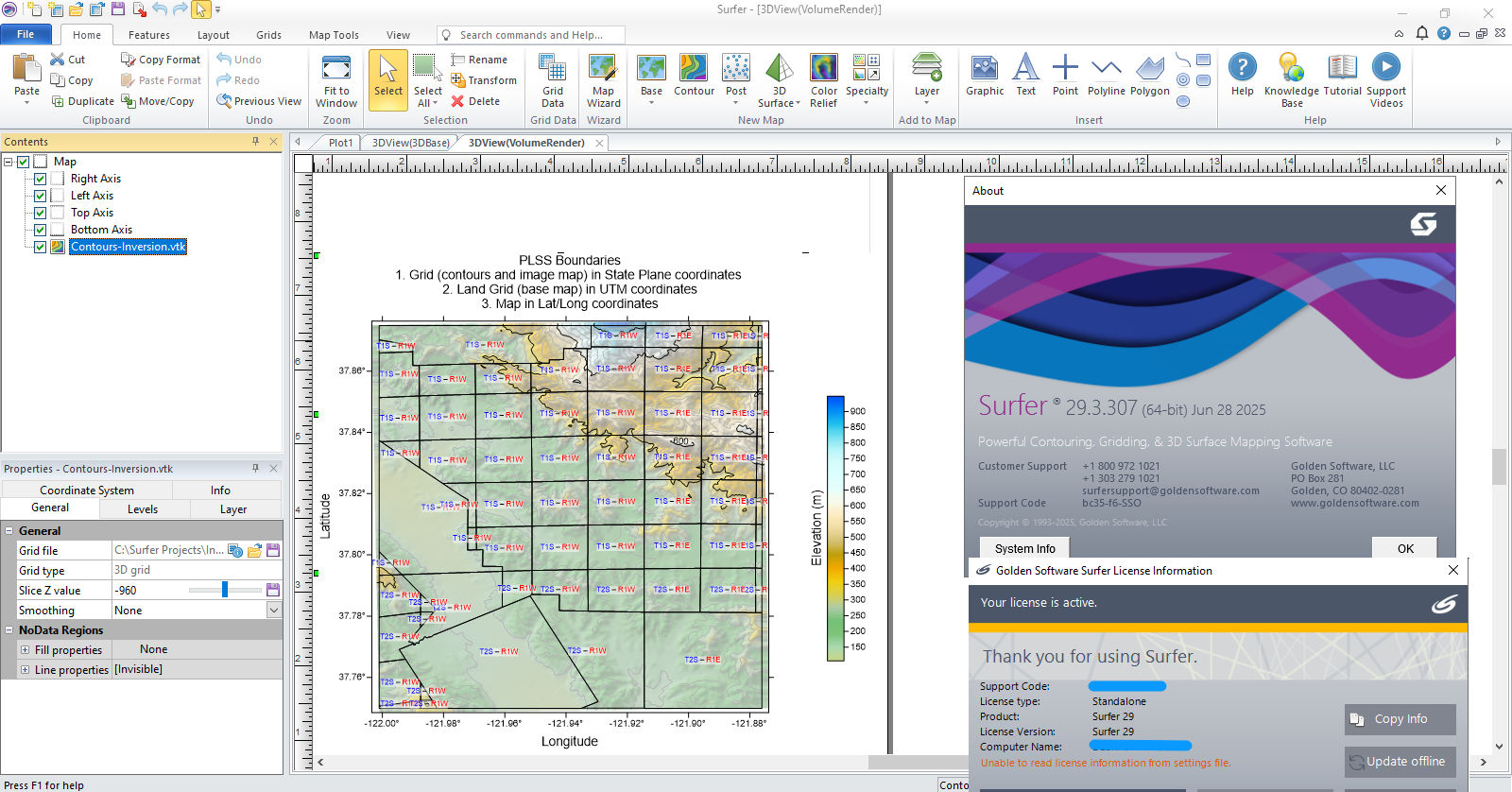The image size is (1512, 792).
Task: Open the Smoothing dropdown
Action: [273, 611]
